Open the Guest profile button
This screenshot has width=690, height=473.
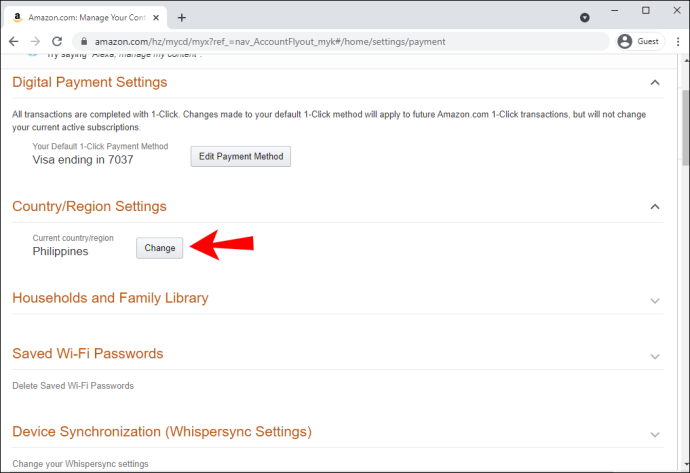640,41
